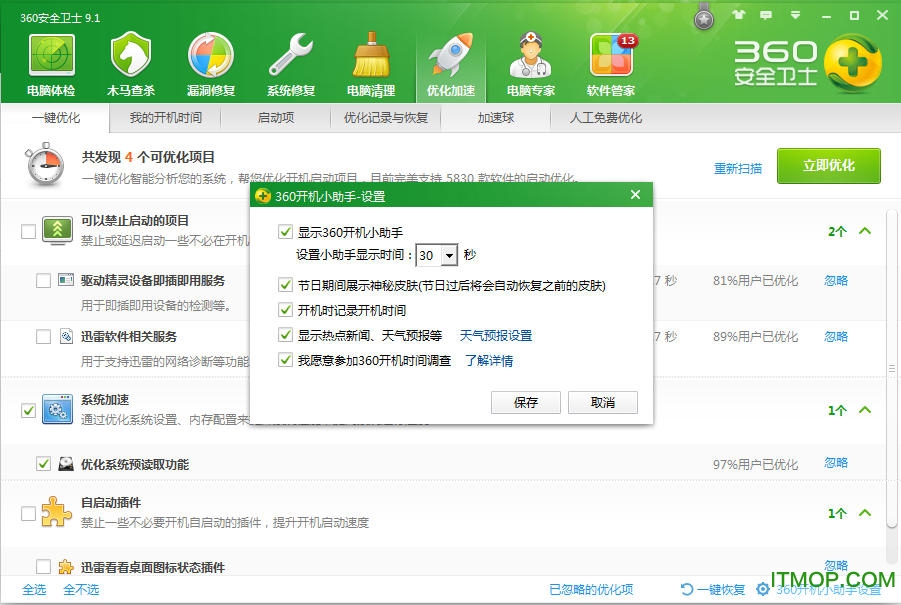This screenshot has width=901, height=605.
Task: Collapse the 自启动插件 group chevron
Action: (865, 512)
